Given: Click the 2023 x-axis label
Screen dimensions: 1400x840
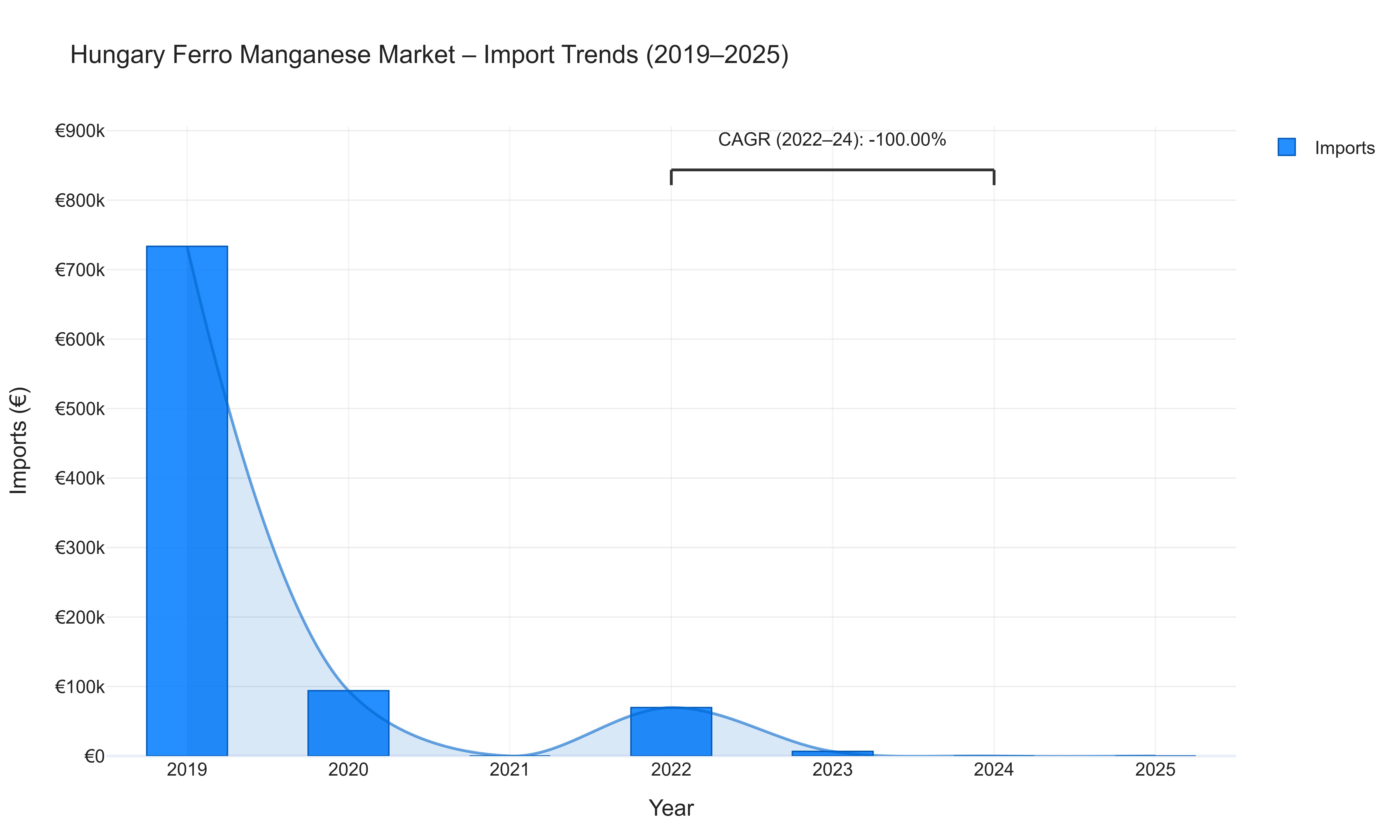Looking at the screenshot, I should pos(832,770).
